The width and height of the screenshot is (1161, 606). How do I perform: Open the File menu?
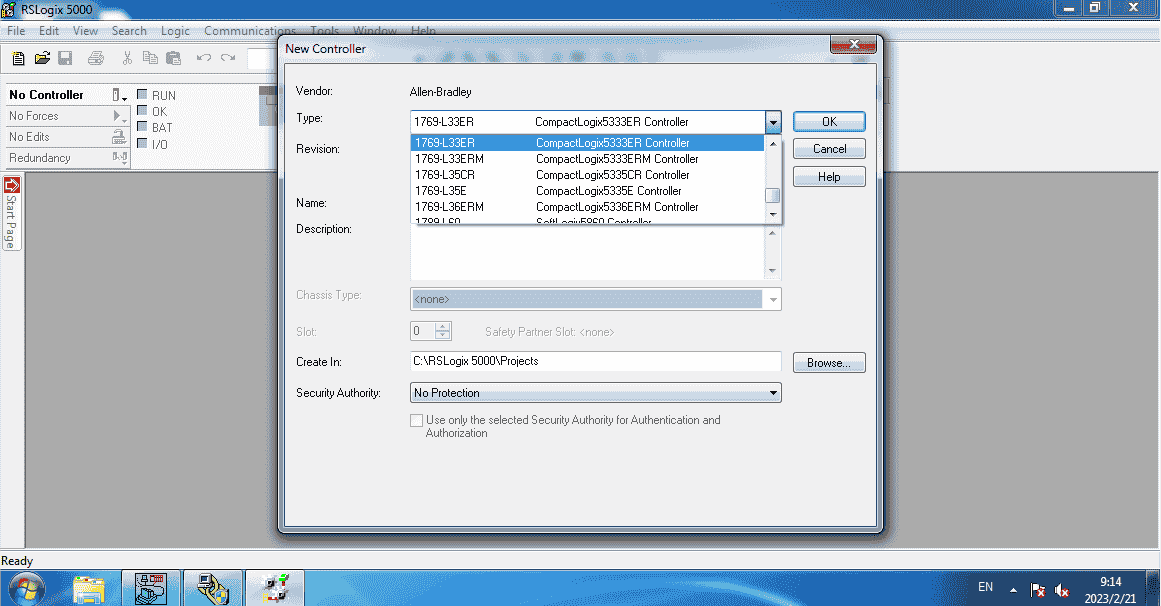click(16, 31)
